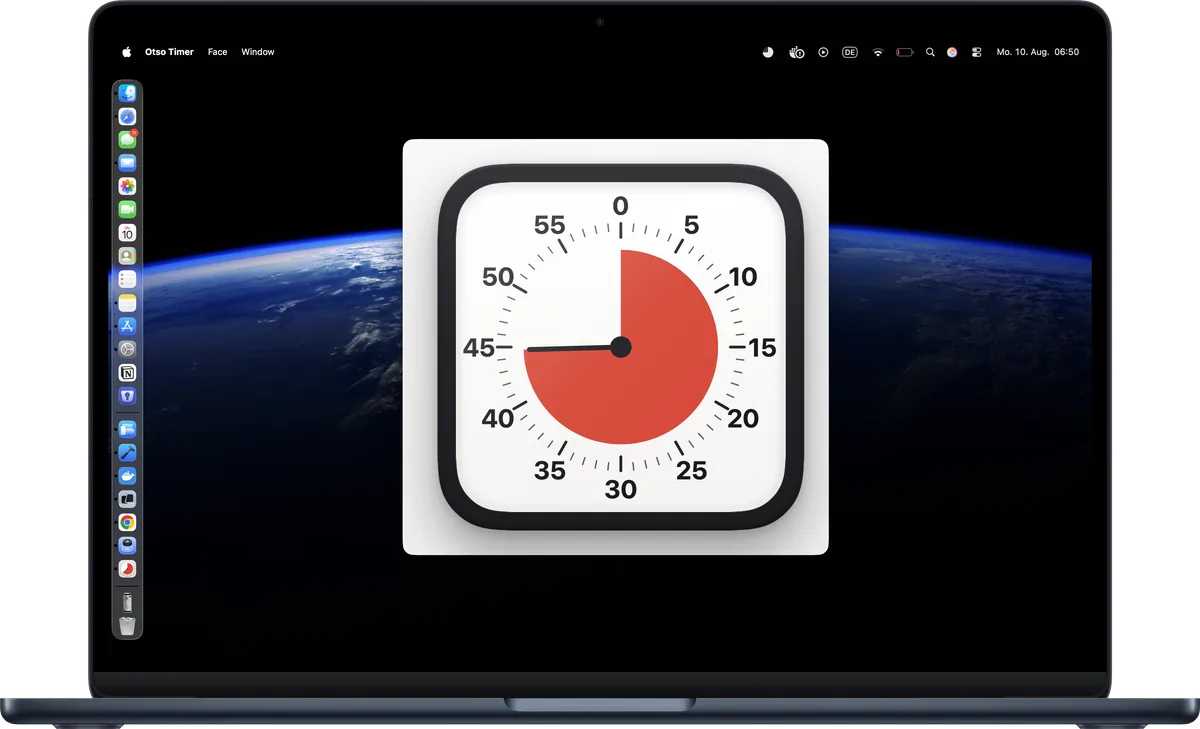Click the Otso timer pie menu bar icon
This screenshot has width=1200, height=729.
(768, 52)
